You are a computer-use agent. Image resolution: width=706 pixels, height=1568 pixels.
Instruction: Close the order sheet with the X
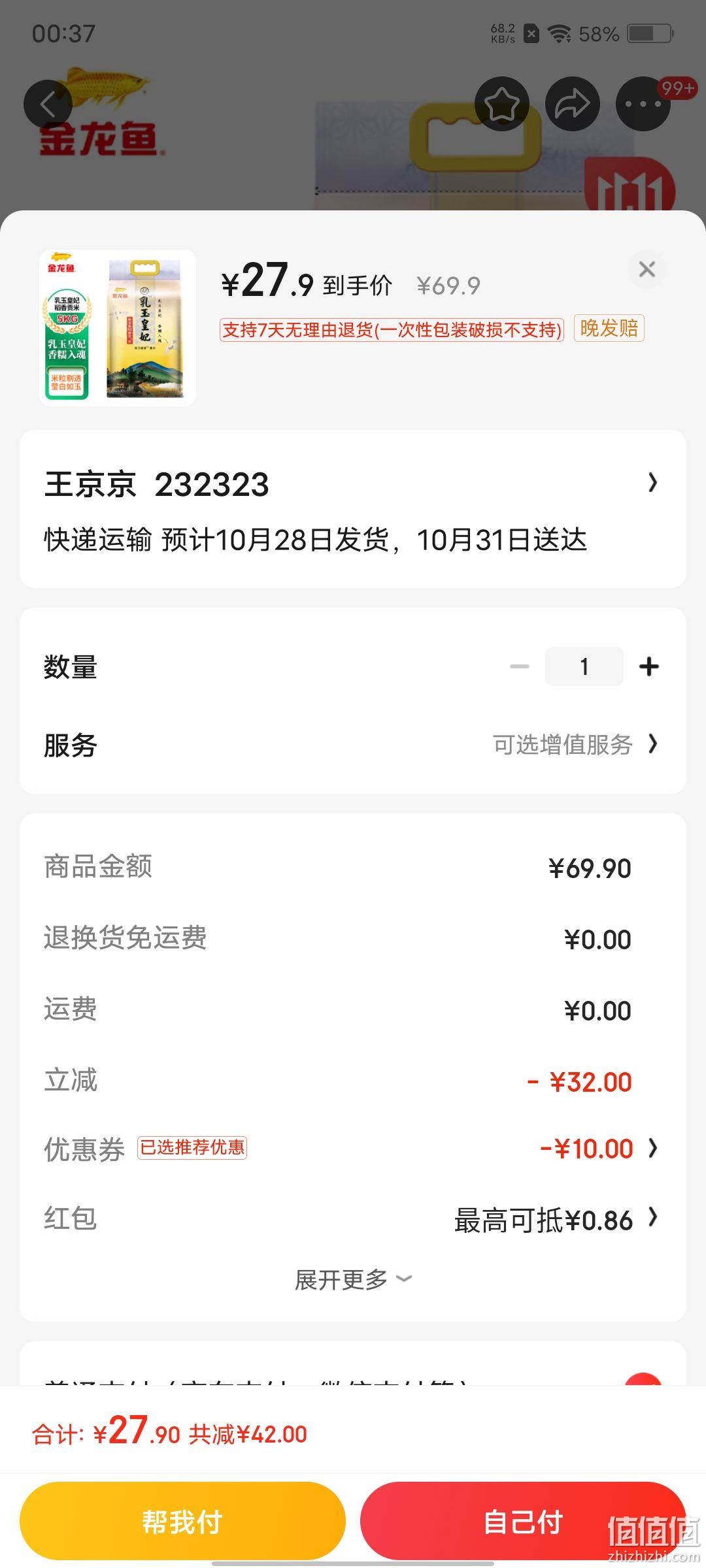pyautogui.click(x=647, y=269)
